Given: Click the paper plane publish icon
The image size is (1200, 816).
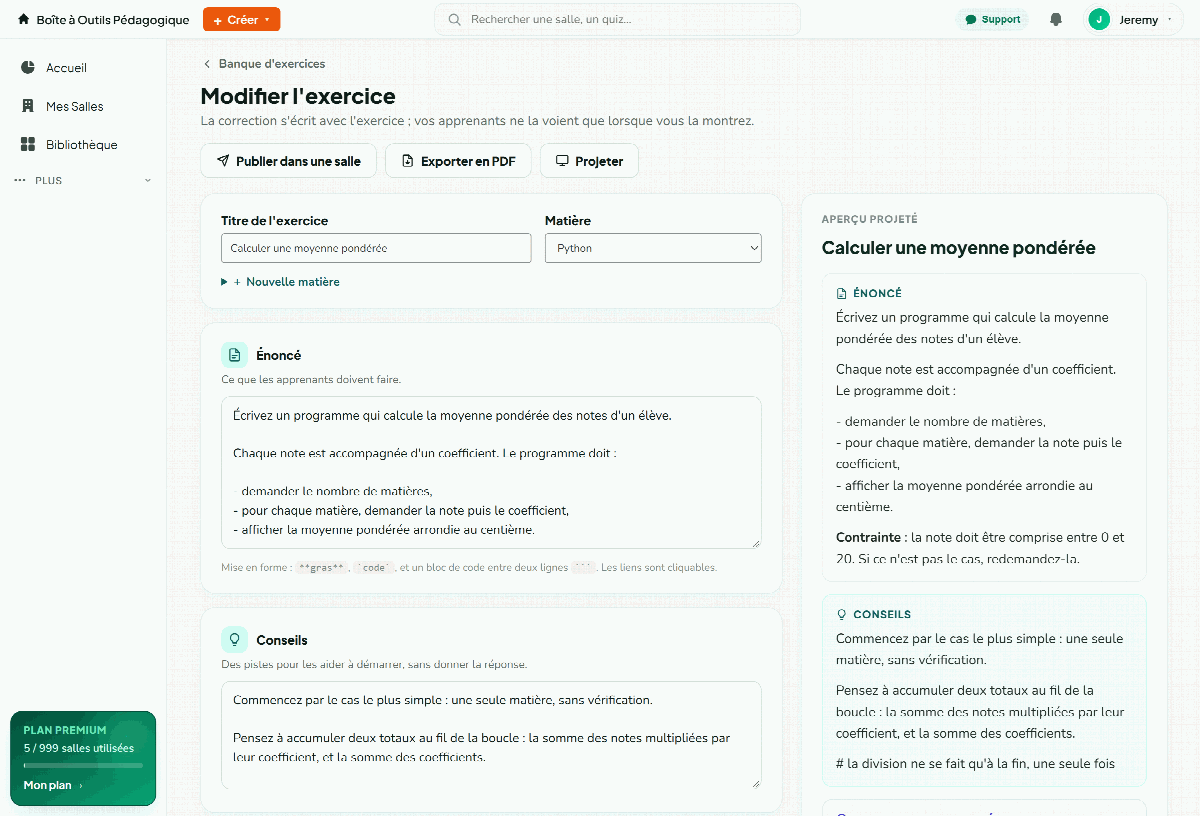Looking at the screenshot, I should point(223,161).
